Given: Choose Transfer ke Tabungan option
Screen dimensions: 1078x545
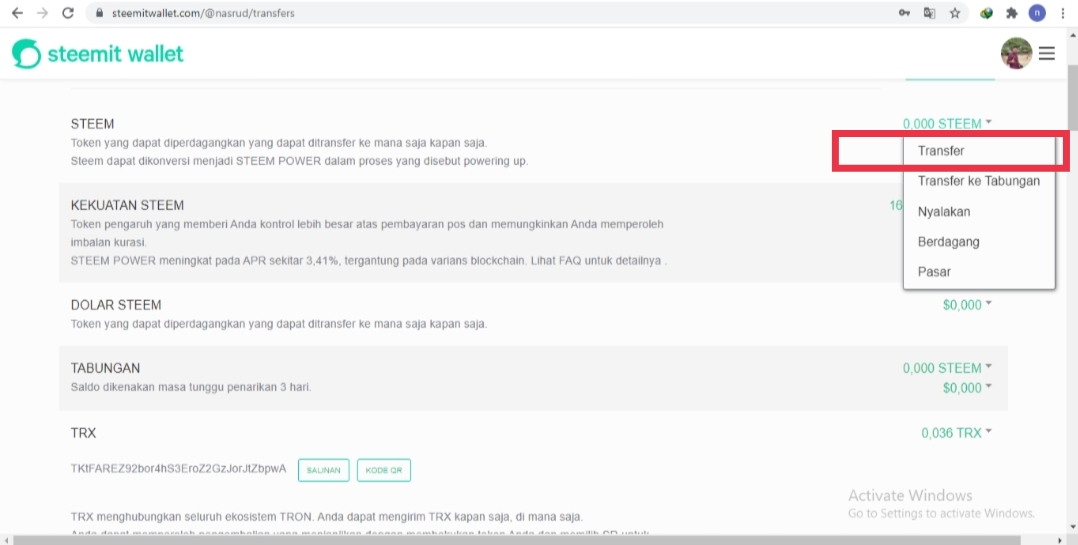Looking at the screenshot, I should pyautogui.click(x=979, y=181).
